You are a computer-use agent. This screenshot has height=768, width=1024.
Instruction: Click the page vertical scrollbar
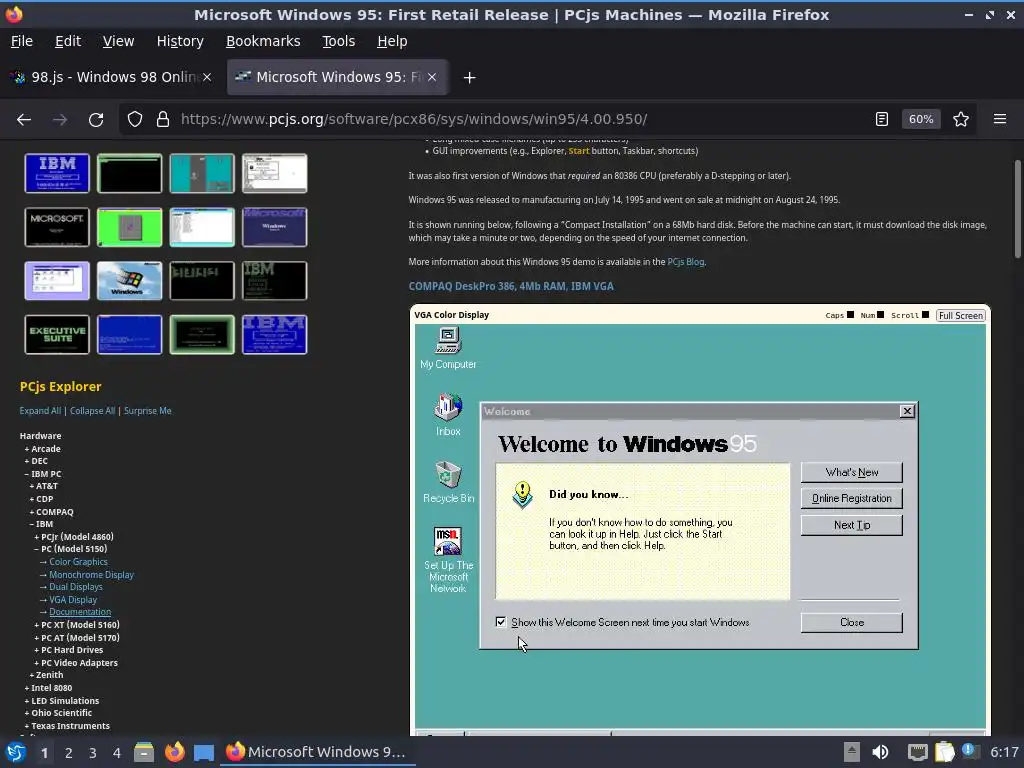(1017, 209)
